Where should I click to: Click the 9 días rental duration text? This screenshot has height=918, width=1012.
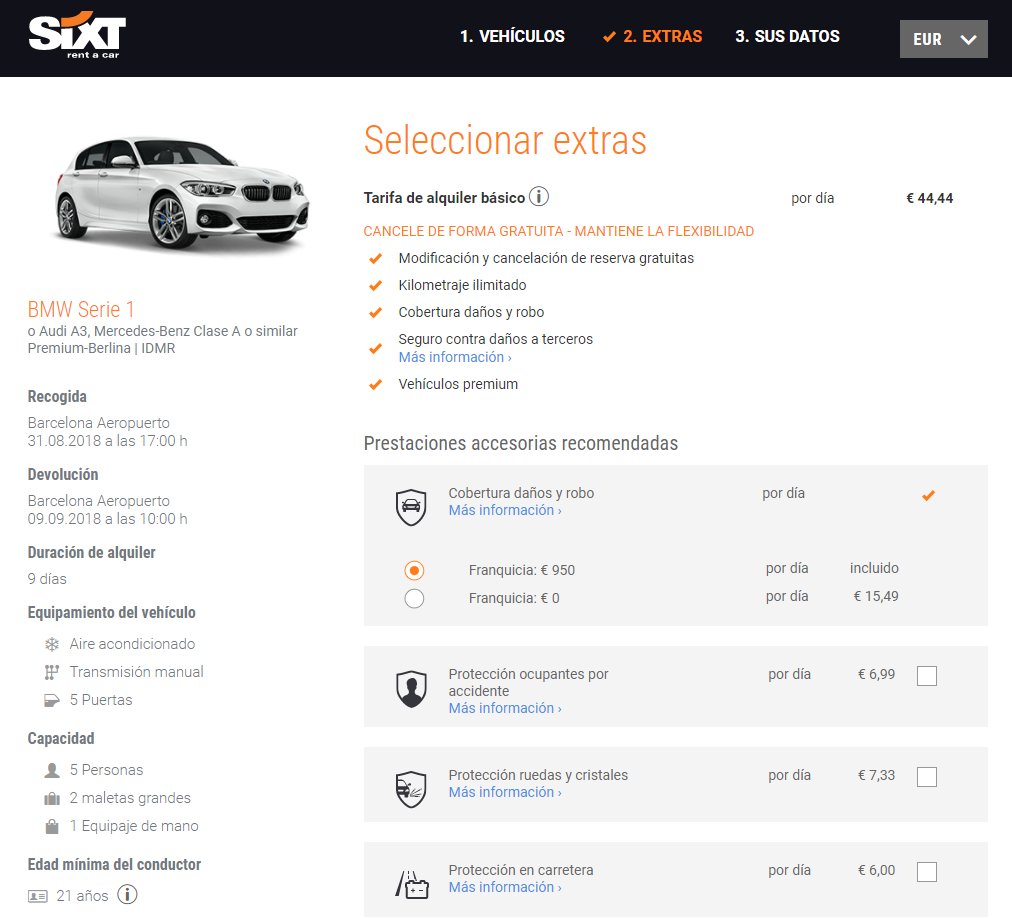tap(47, 578)
